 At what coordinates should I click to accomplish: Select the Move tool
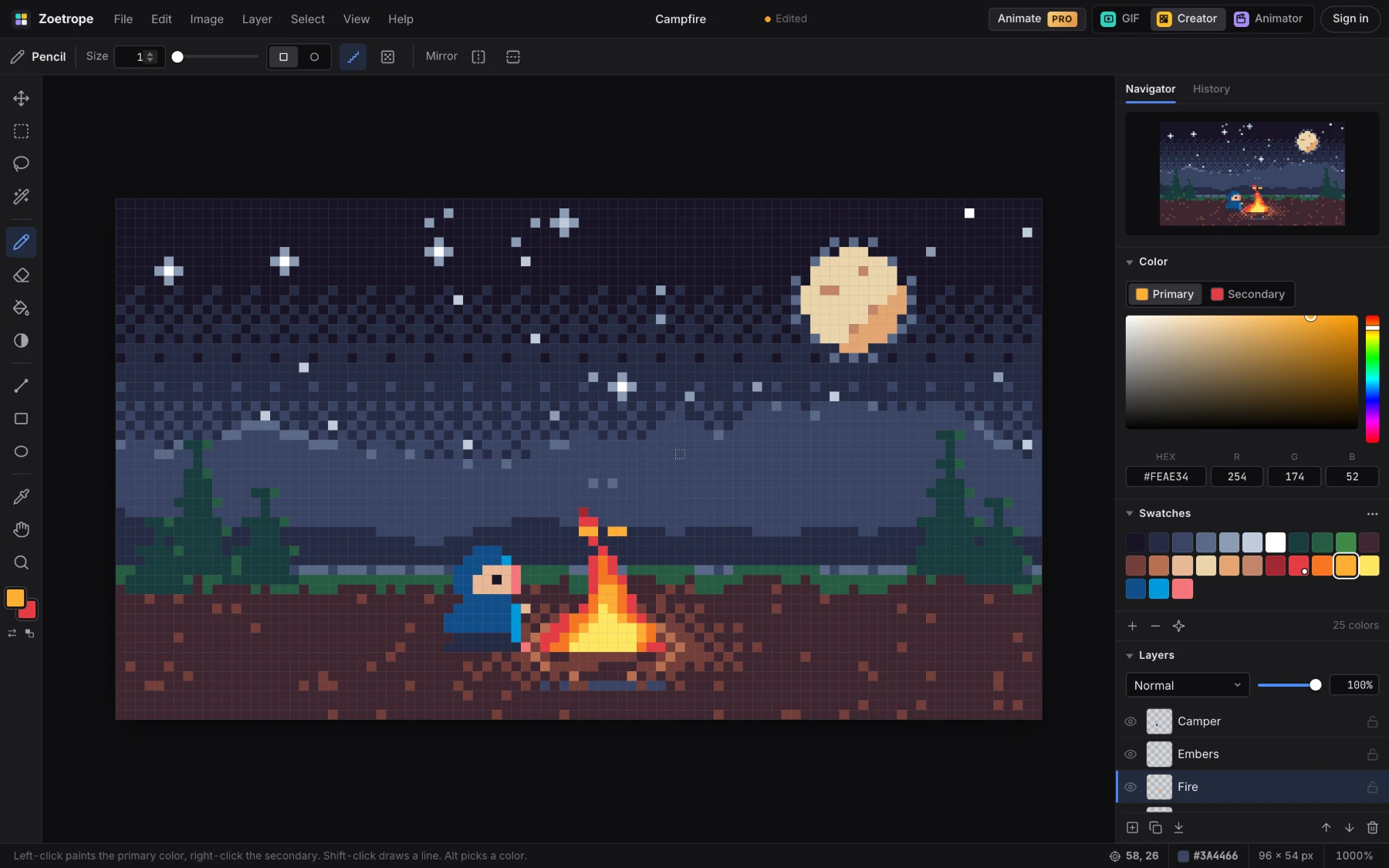click(x=21, y=98)
